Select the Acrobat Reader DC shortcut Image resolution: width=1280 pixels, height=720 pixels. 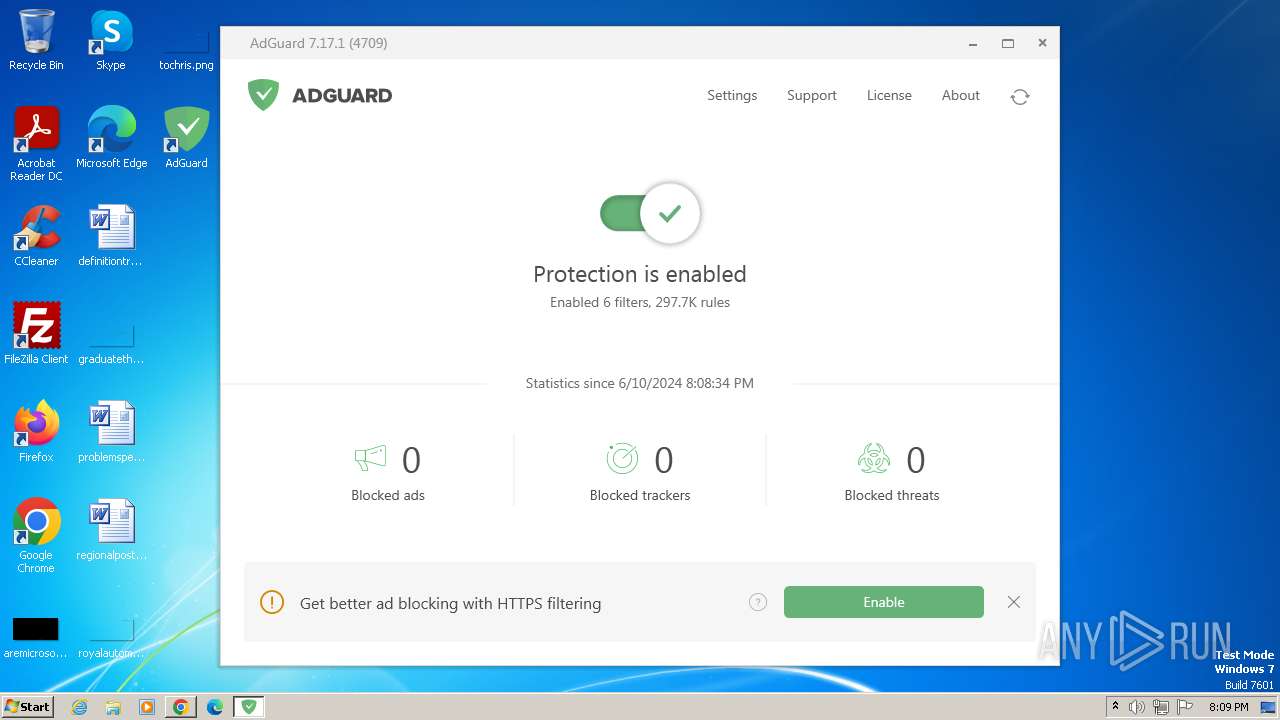pyautogui.click(x=36, y=144)
